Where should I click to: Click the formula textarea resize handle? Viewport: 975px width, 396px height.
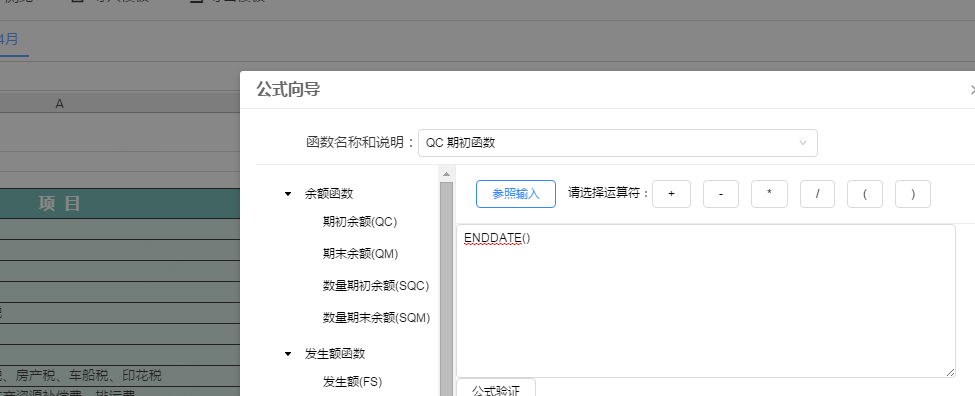951,372
